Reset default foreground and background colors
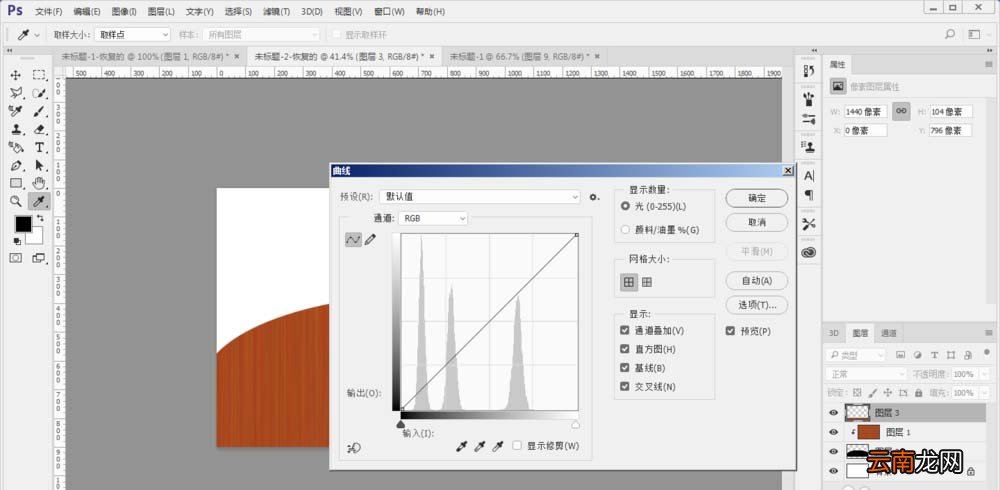The image size is (1000, 490). pos(17,241)
